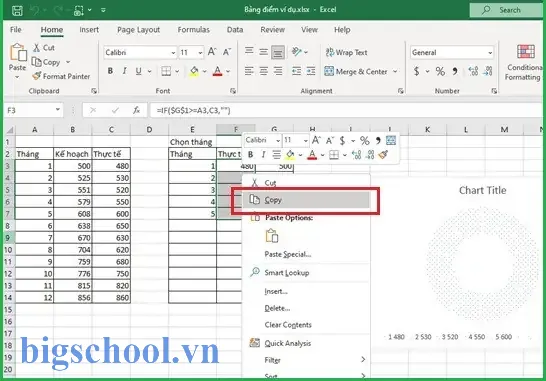This screenshot has width=546, height=381.
Task: Switch to the Data tab
Action: pos(235,30)
